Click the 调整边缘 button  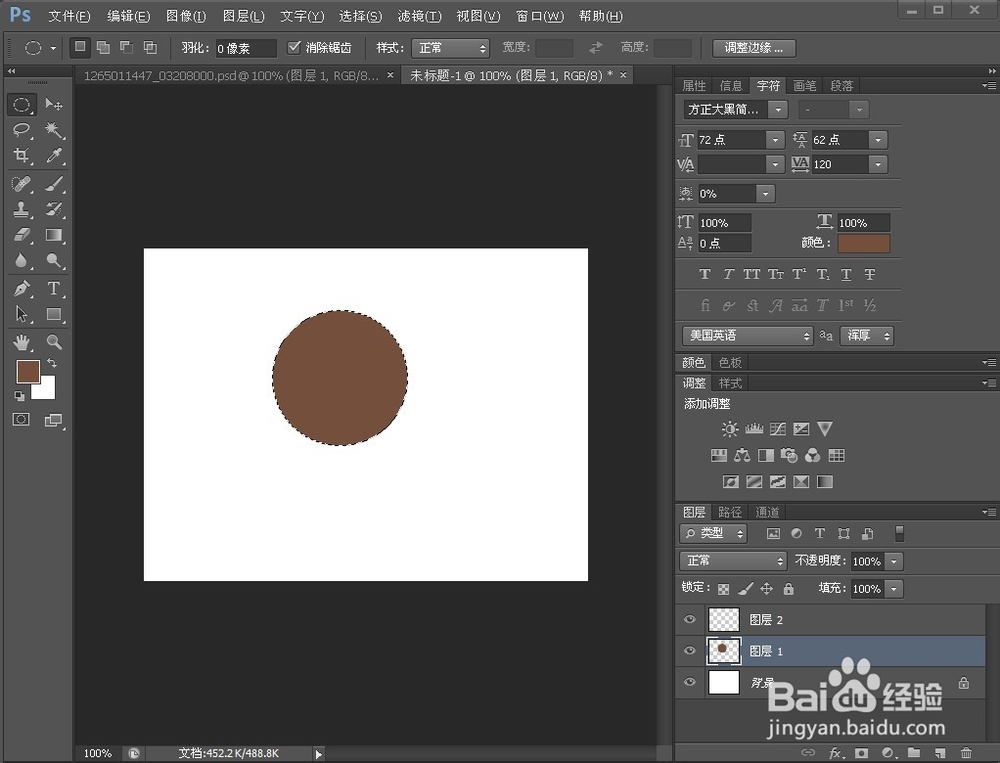coord(753,48)
